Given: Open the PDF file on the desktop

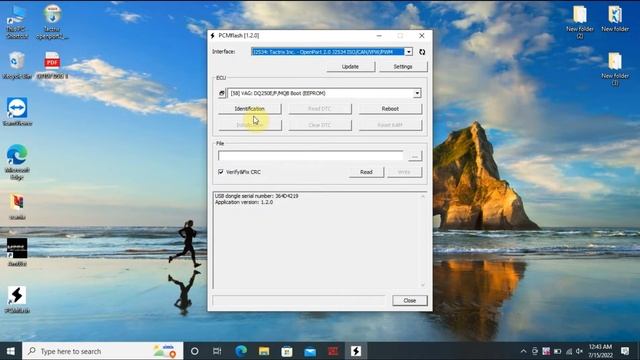Looking at the screenshot, I should [52, 65].
